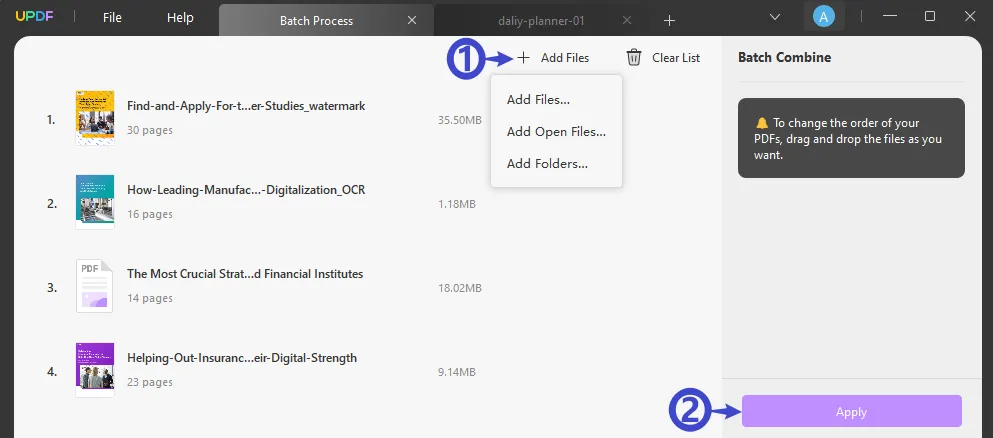
Task: Add a new tab with plus icon
Action: (x=669, y=20)
